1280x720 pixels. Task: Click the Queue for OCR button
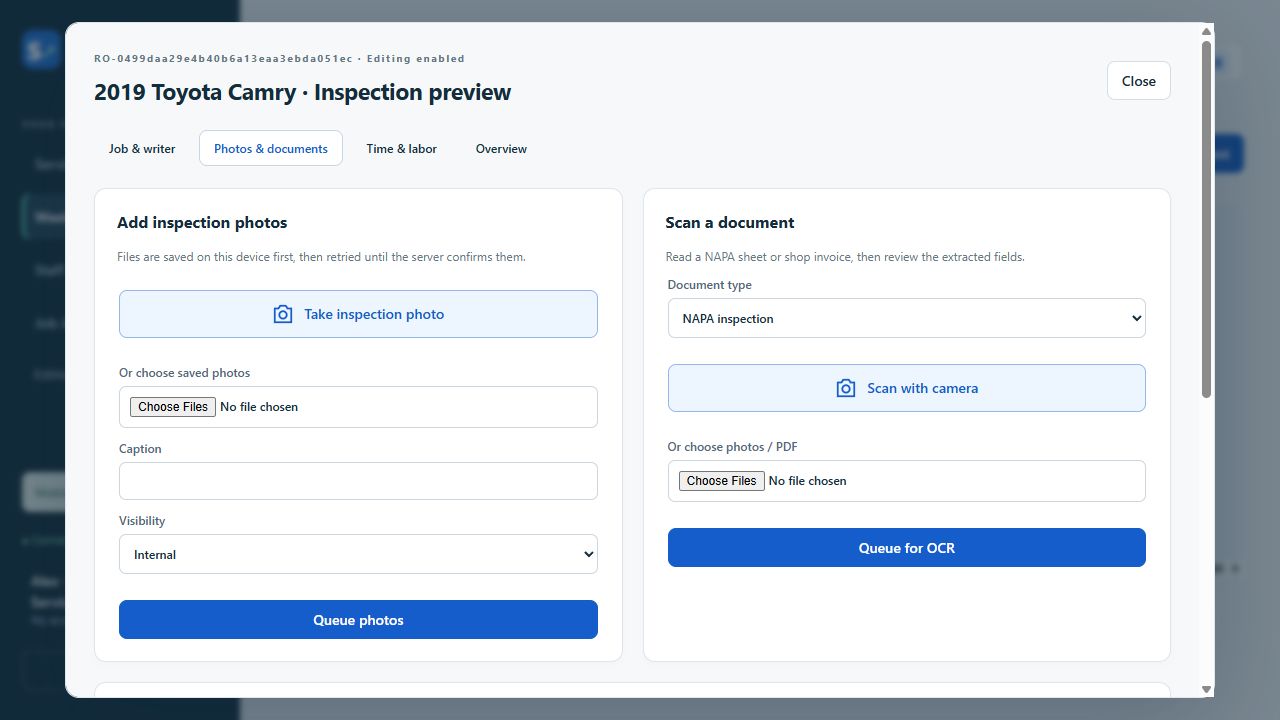[x=906, y=548]
